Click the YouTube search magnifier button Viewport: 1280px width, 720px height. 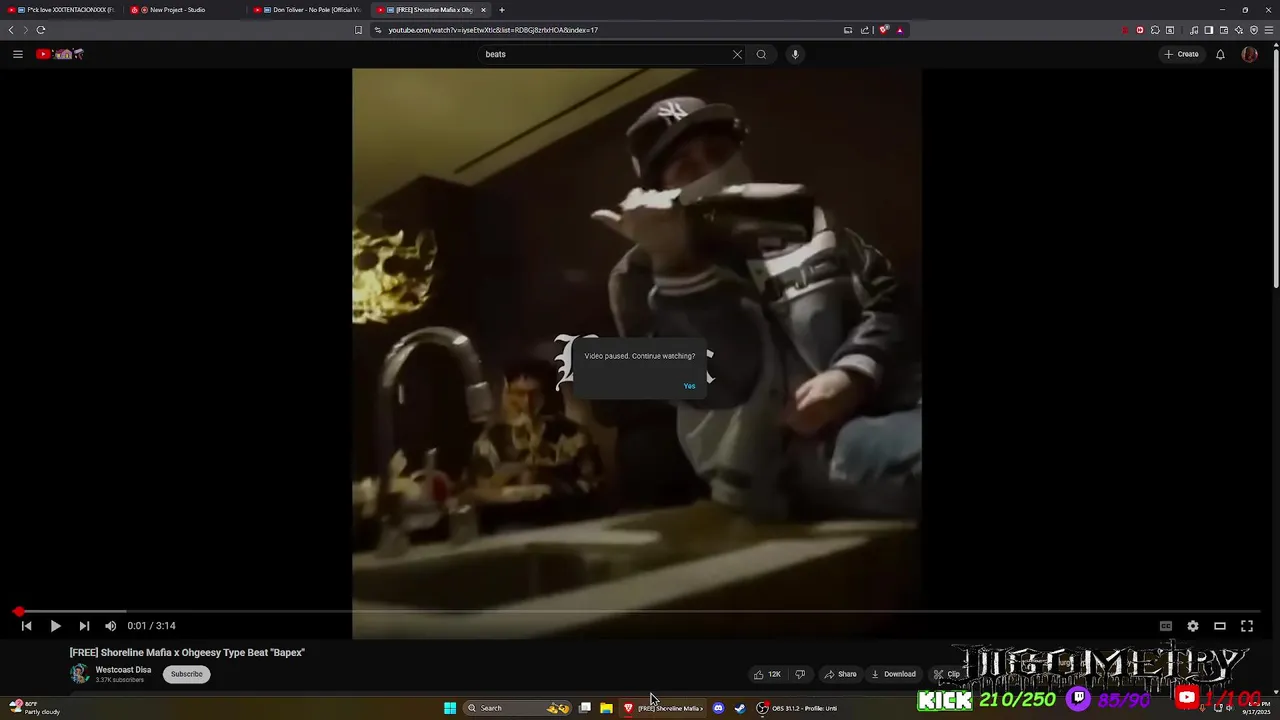point(761,54)
